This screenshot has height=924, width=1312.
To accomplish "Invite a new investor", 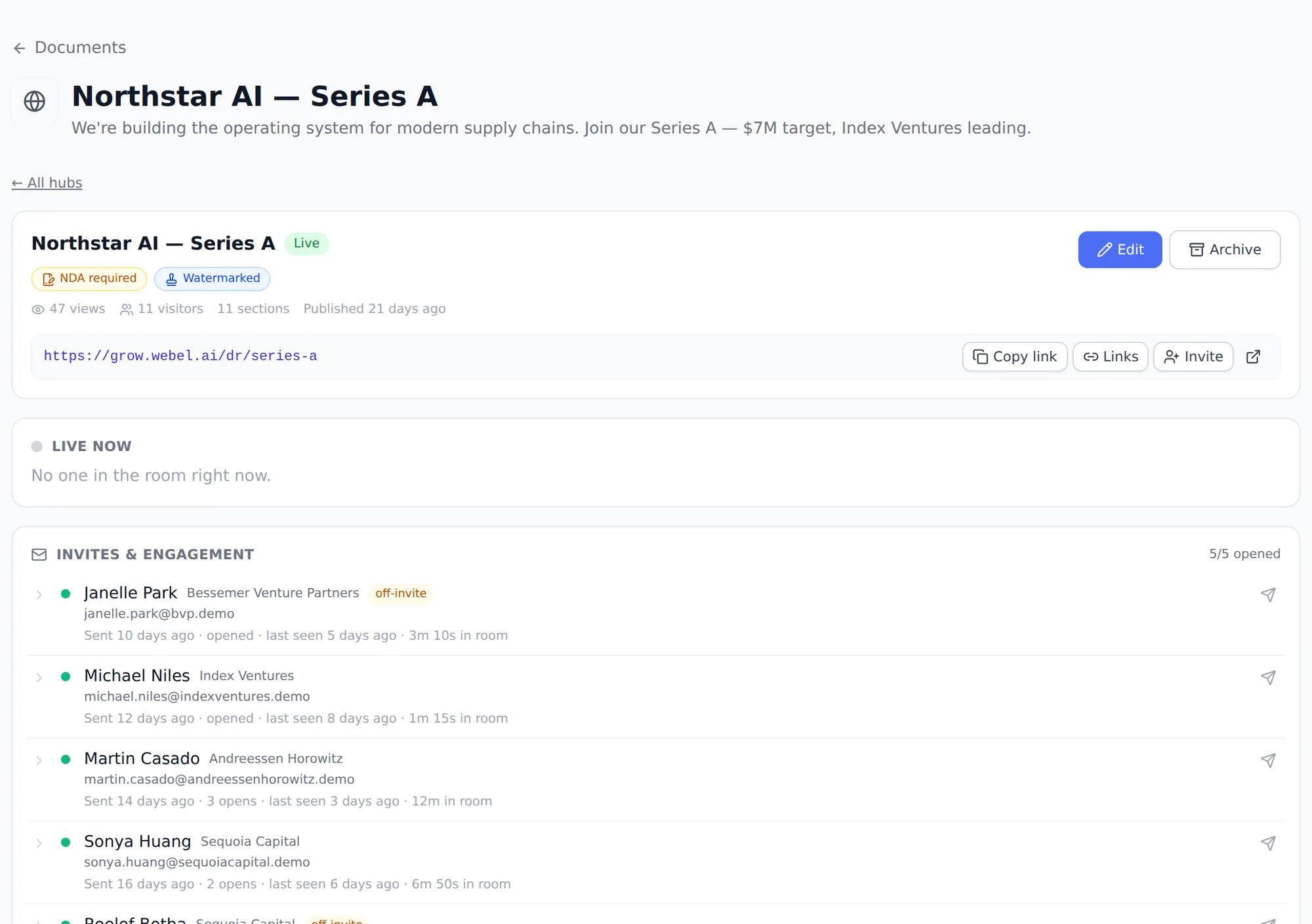I will pyautogui.click(x=1193, y=357).
